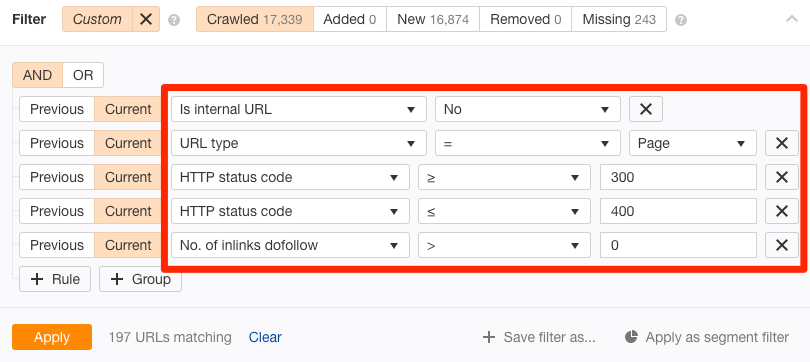
Task: Open the Is internal URL field dropdown
Action: [299, 109]
